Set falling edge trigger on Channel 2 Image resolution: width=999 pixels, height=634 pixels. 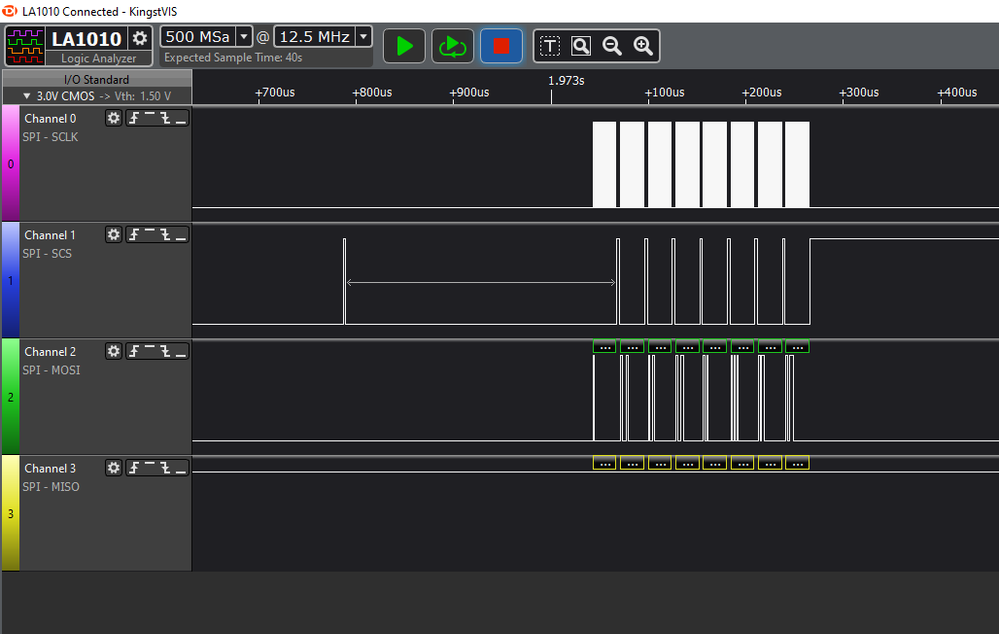pos(166,351)
